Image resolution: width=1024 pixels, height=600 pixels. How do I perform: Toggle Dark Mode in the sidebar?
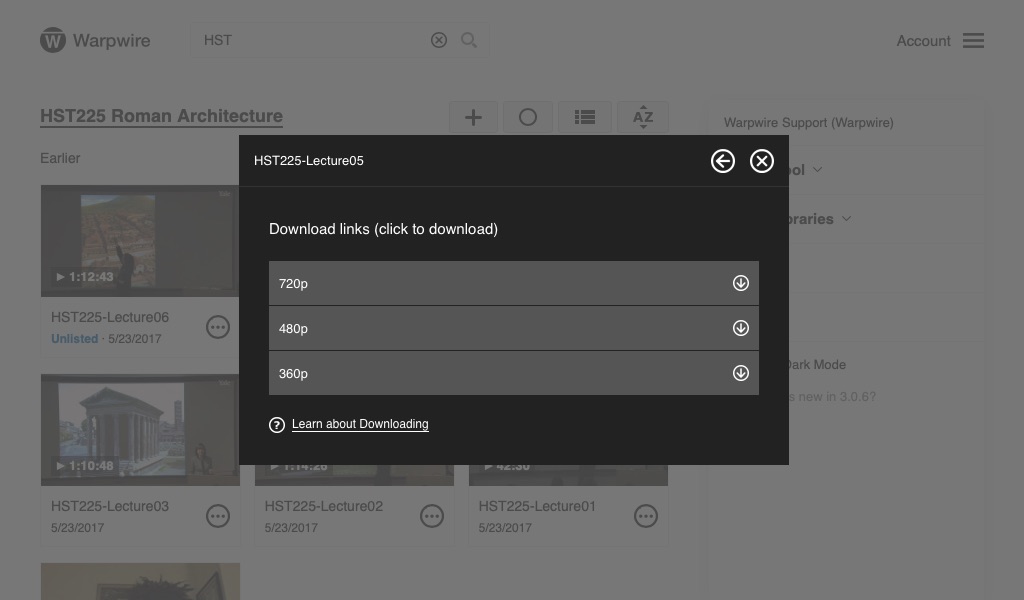(x=816, y=365)
